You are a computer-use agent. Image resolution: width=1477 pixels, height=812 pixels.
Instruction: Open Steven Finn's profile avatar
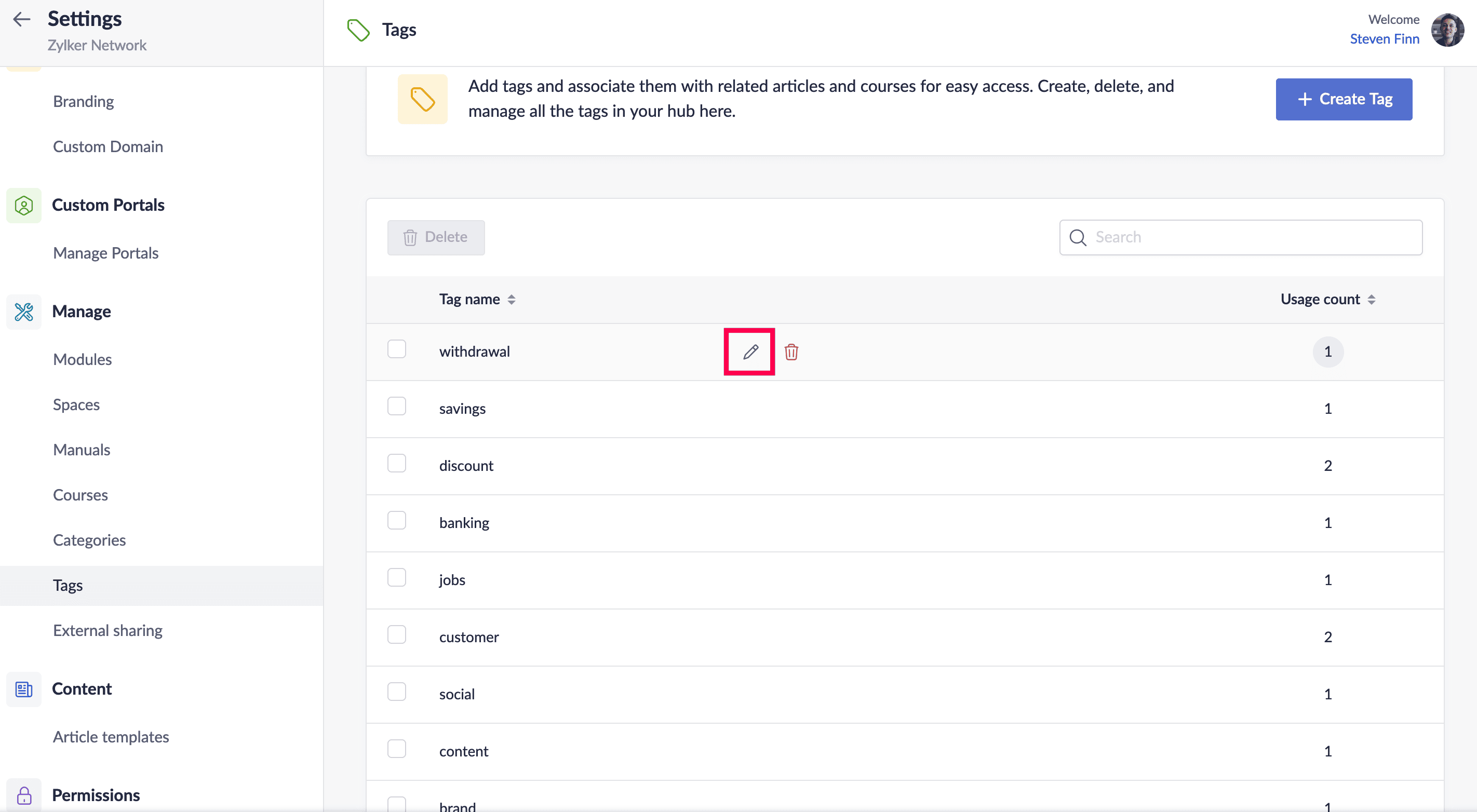(1447, 30)
